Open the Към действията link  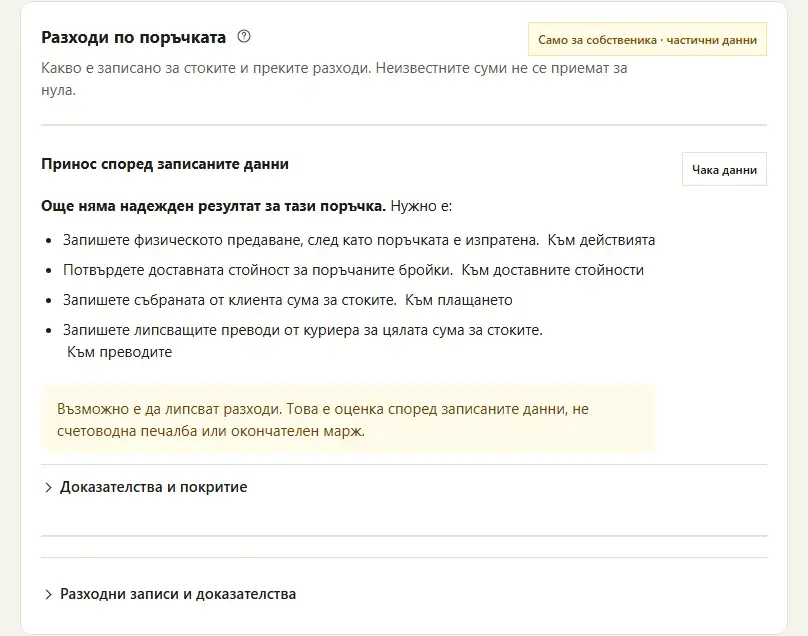point(601,240)
